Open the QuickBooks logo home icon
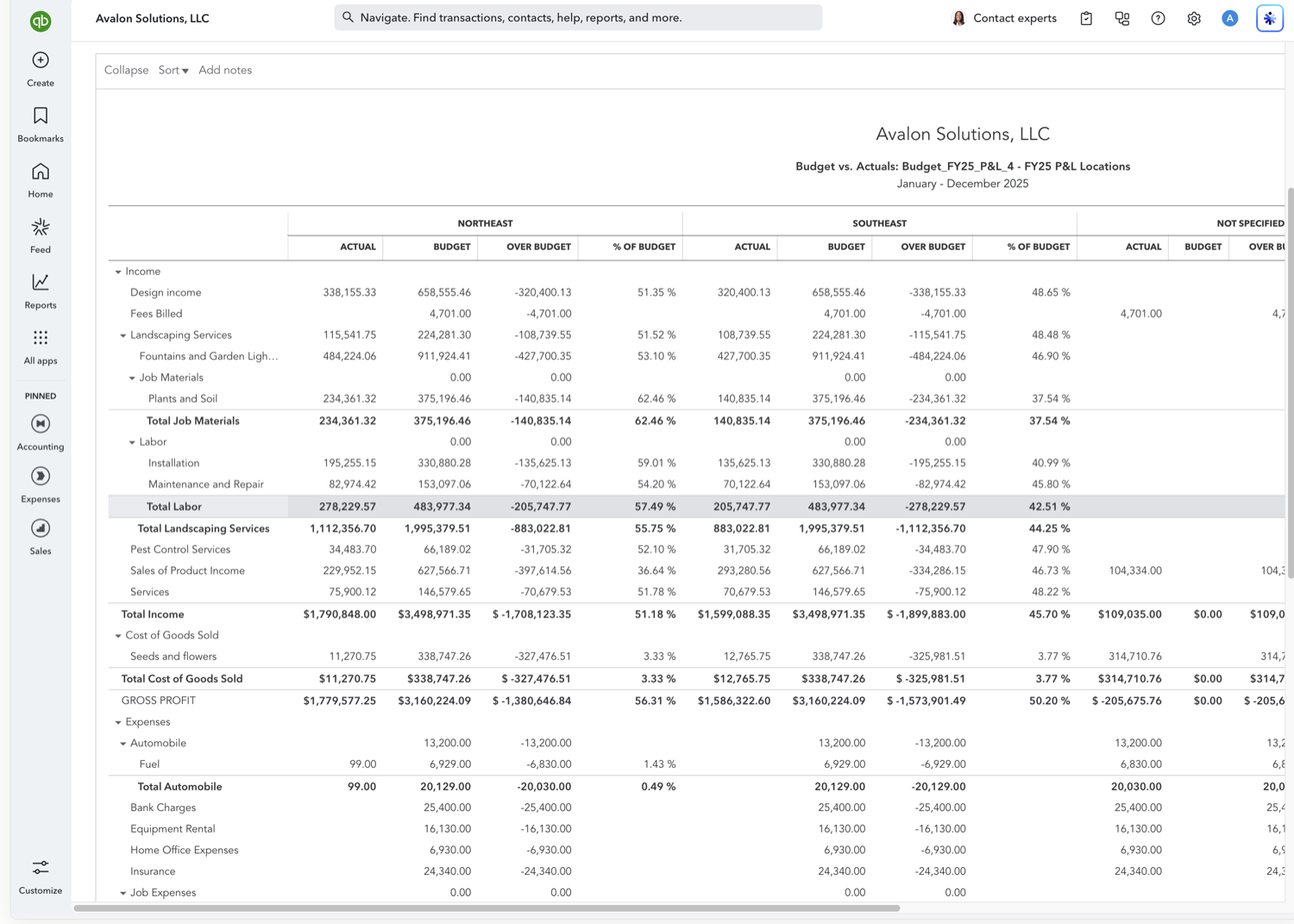 click(41, 21)
